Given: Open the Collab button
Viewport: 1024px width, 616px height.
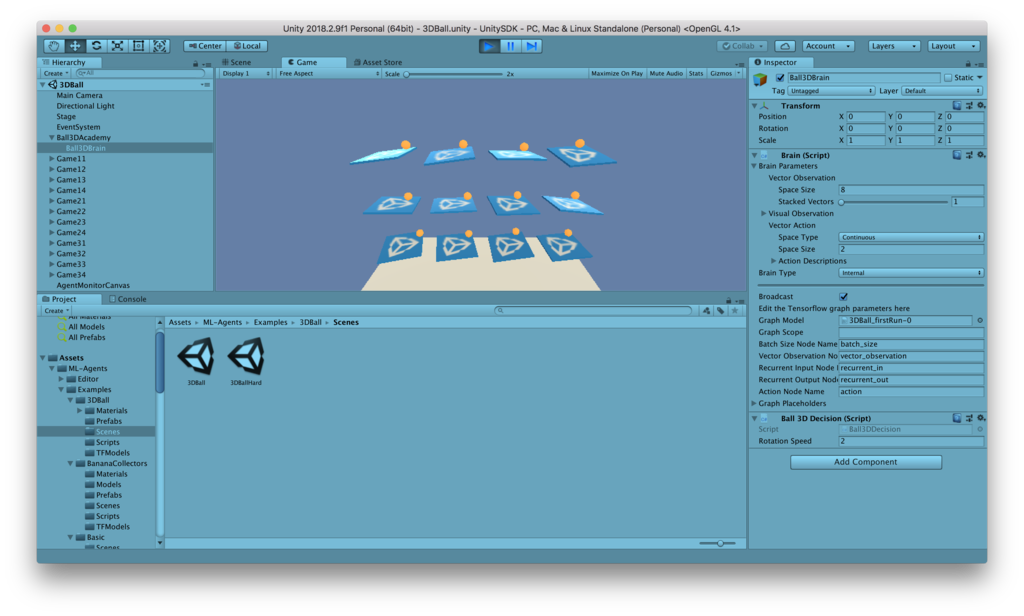Looking at the screenshot, I should pyautogui.click(x=742, y=46).
